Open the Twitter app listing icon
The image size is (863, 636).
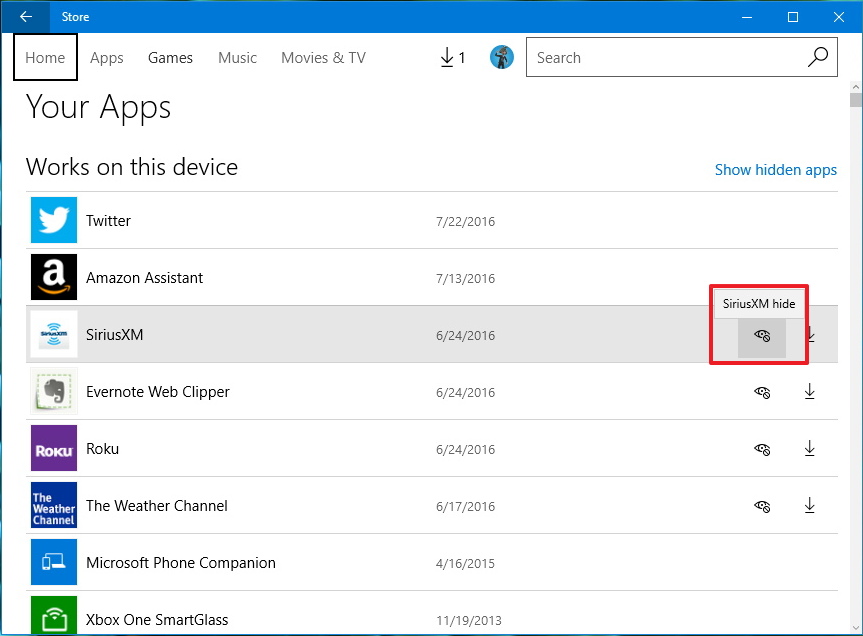click(53, 220)
